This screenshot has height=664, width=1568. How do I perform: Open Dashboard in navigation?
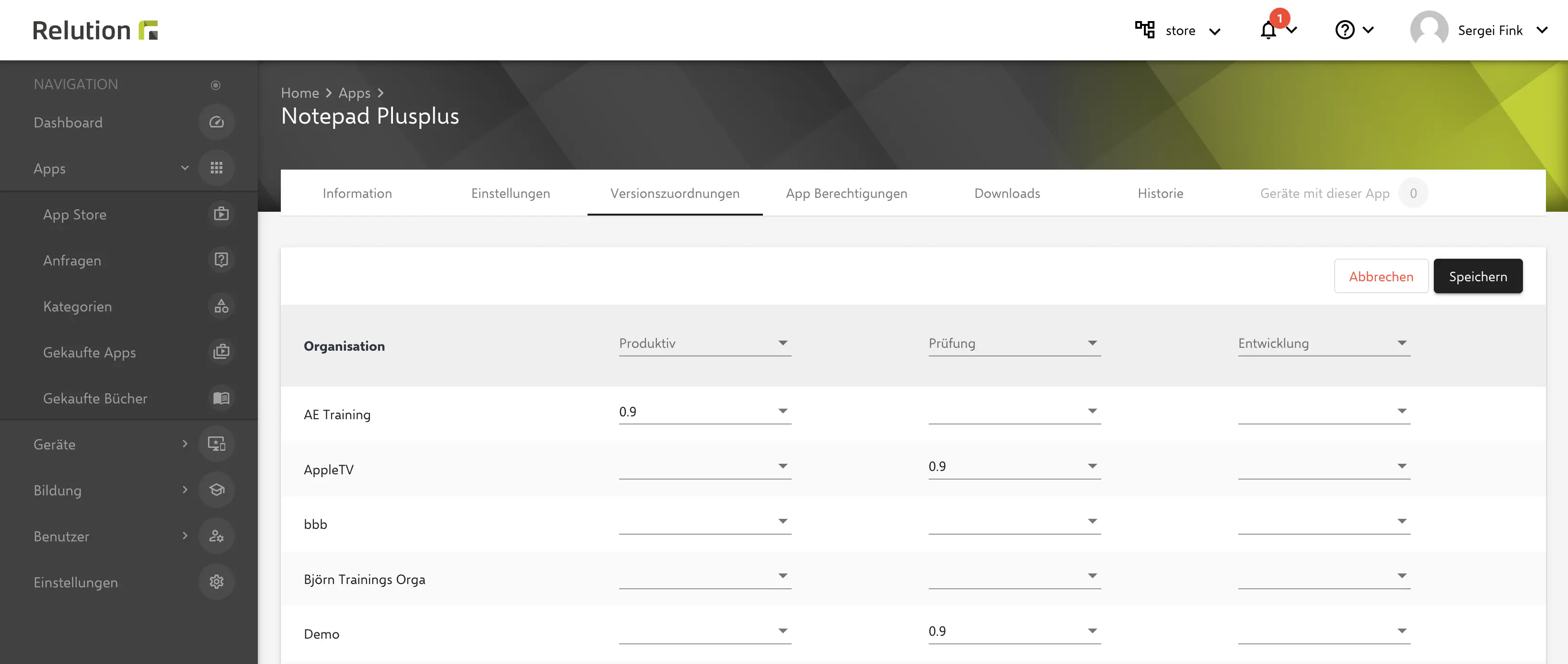(x=68, y=122)
